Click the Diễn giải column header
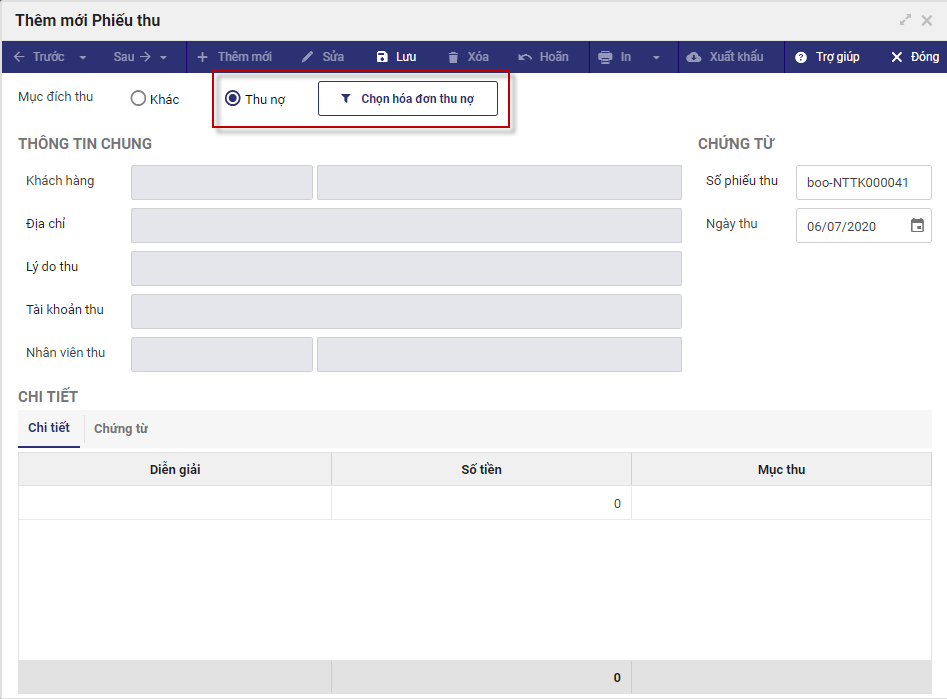The height and width of the screenshot is (699, 947). click(175, 469)
